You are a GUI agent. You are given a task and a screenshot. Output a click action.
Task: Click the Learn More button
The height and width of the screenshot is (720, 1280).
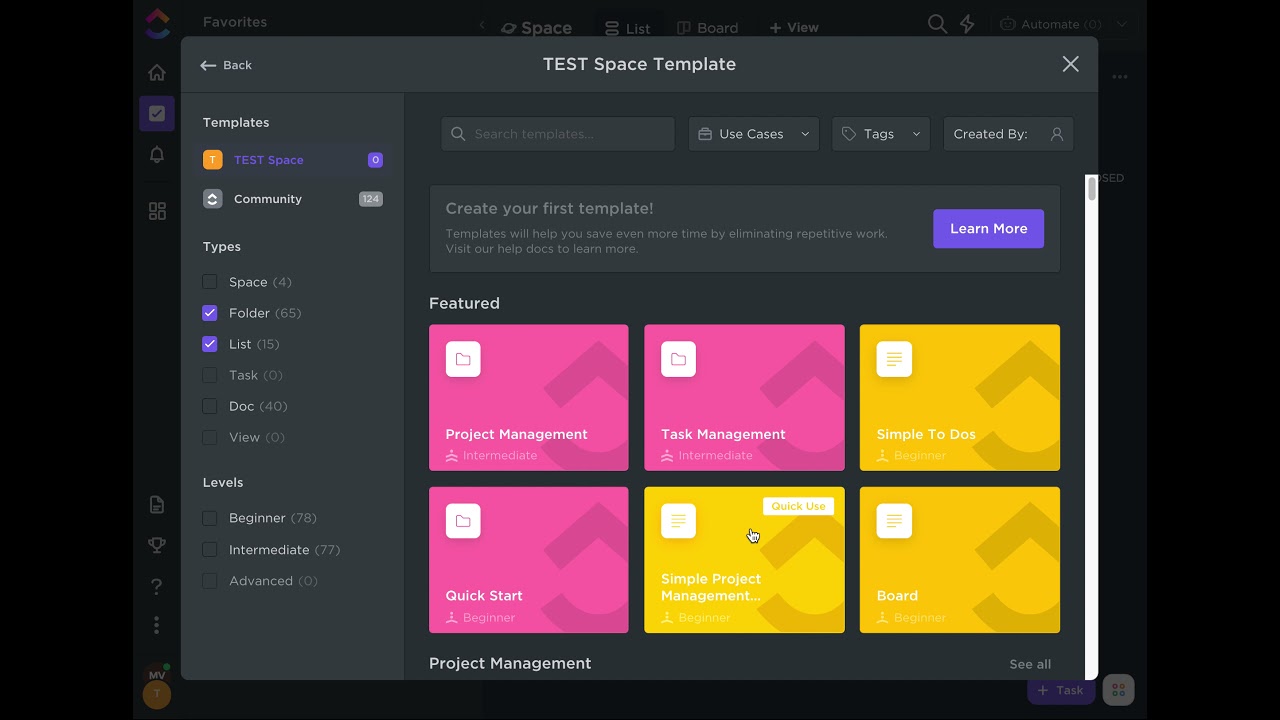coord(988,229)
